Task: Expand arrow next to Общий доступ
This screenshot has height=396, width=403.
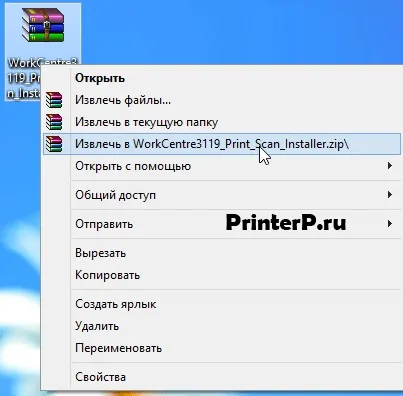Action: pyautogui.click(x=390, y=195)
